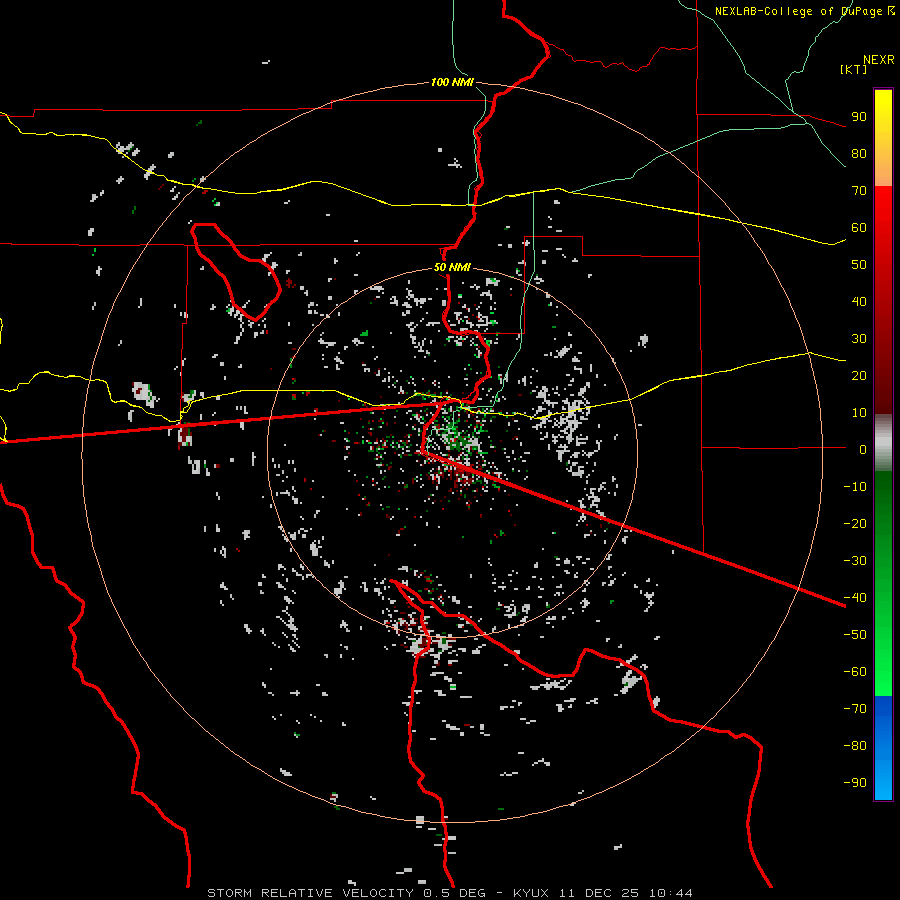The height and width of the screenshot is (900, 900).
Task: Click the -80 value on velocity scale
Action: click(x=855, y=746)
